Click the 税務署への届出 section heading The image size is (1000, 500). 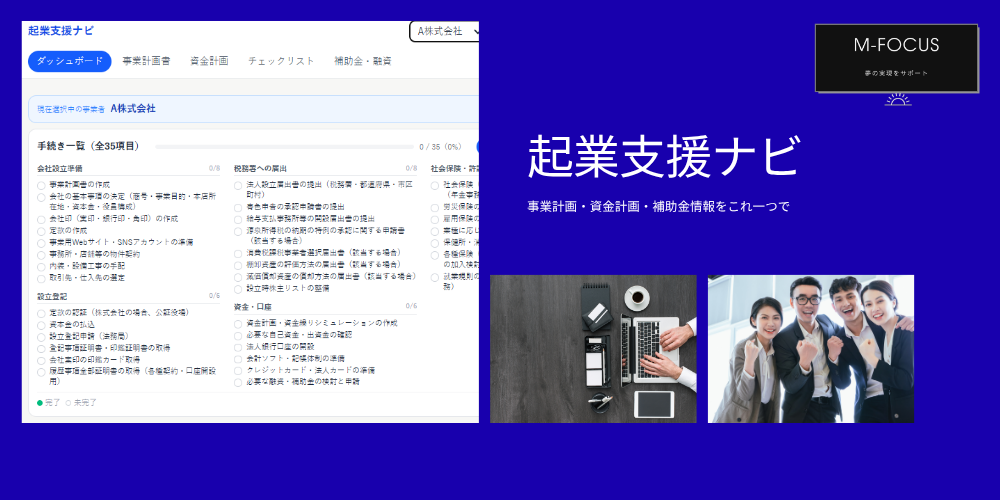[x=260, y=169]
